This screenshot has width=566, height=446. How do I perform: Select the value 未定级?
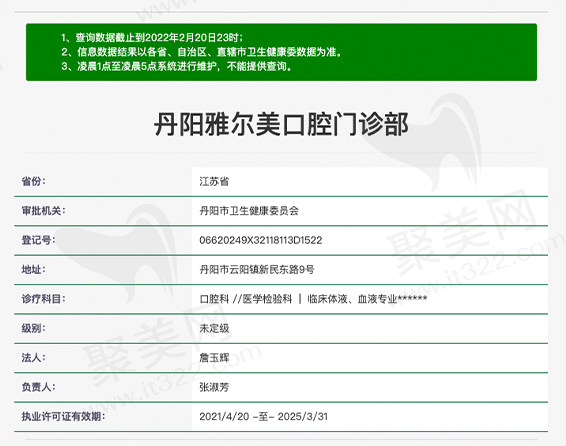click(214, 328)
